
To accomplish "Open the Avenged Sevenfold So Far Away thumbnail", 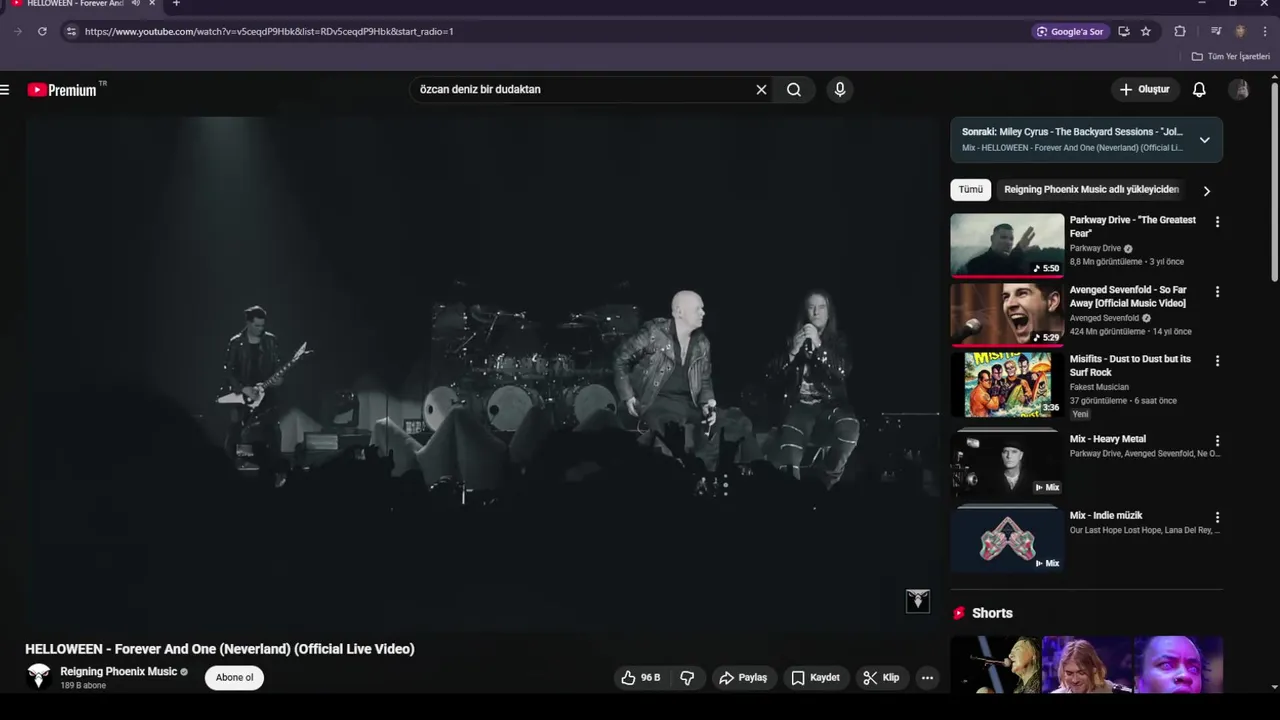I will (1007, 315).
